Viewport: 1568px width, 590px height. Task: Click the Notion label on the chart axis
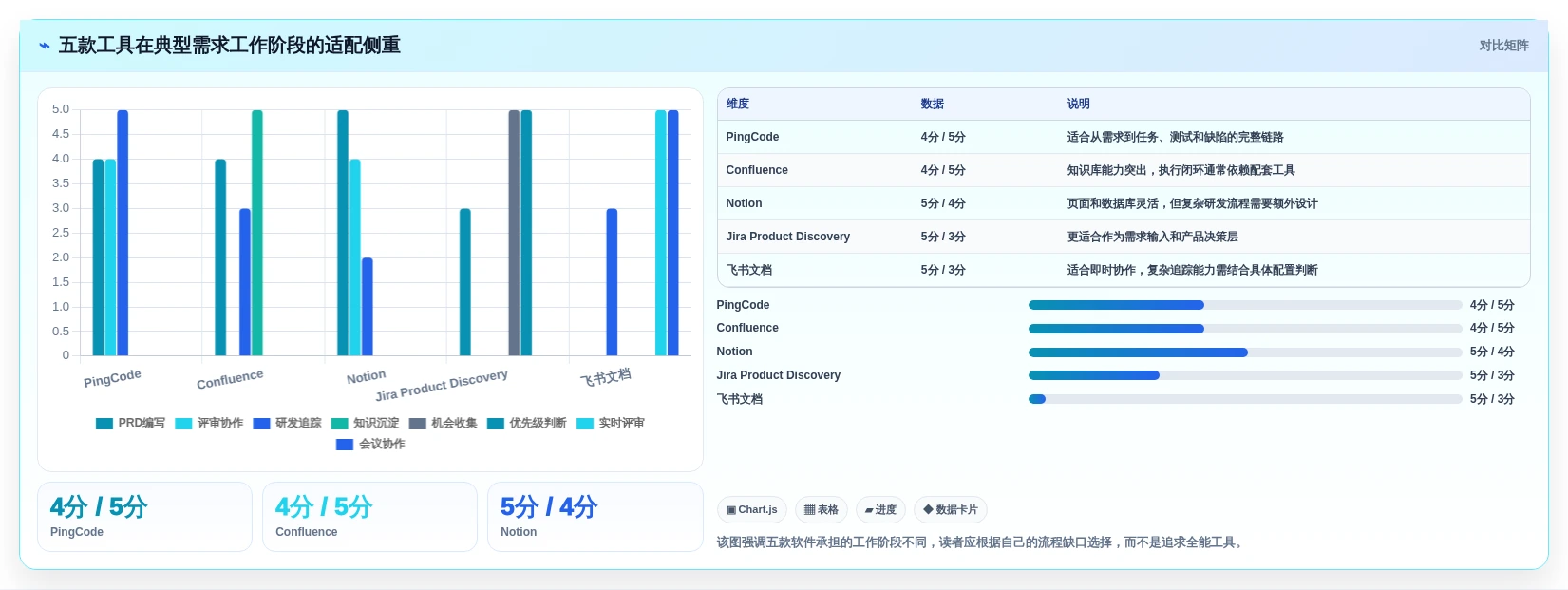click(366, 377)
